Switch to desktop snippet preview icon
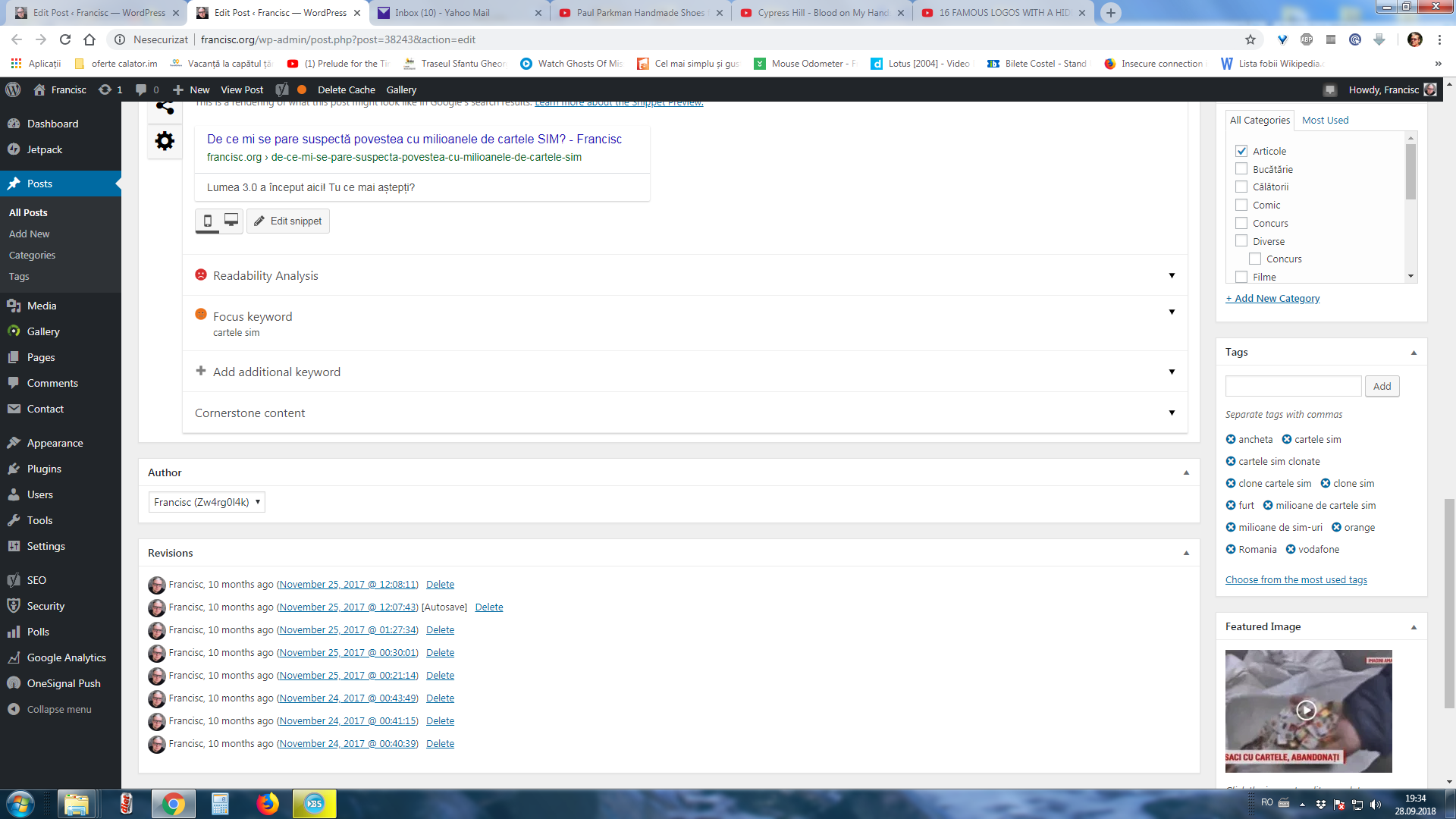 click(231, 221)
